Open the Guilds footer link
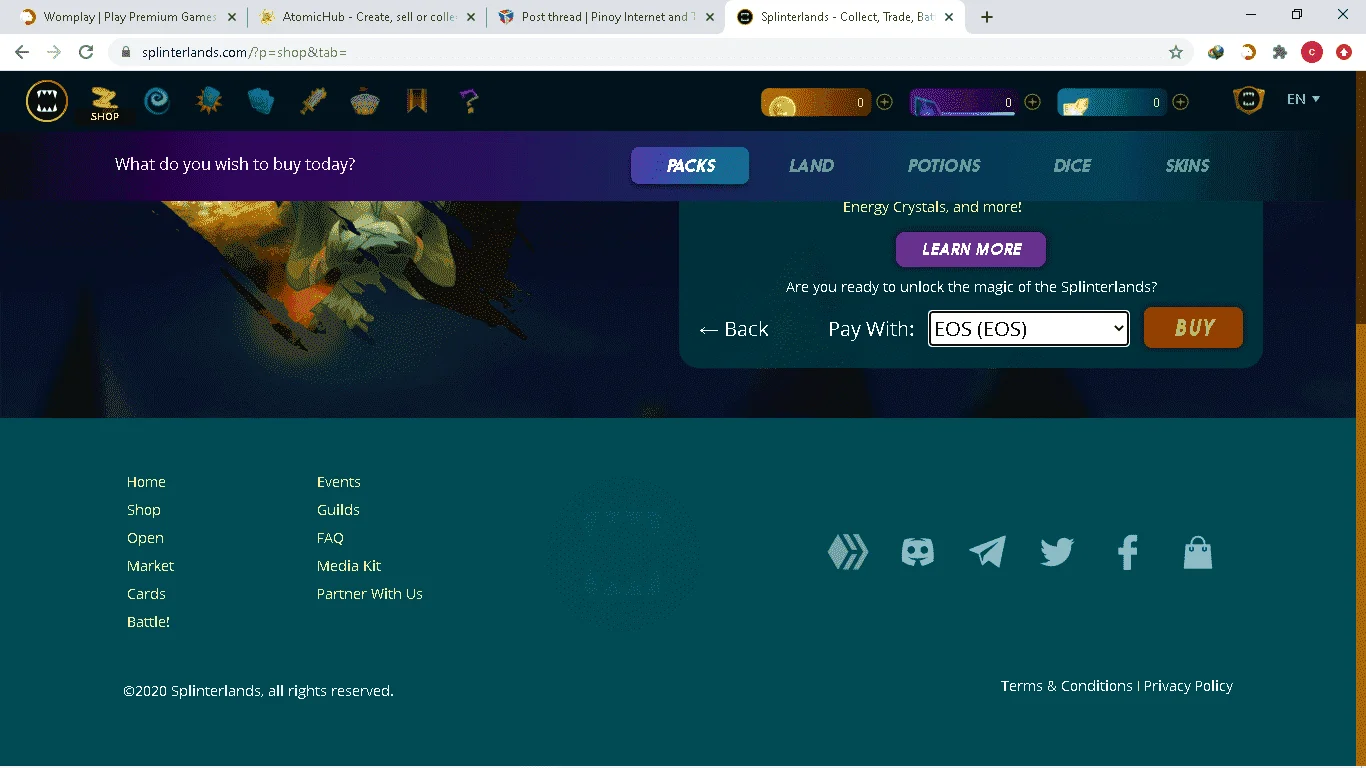The width and height of the screenshot is (1366, 768). [338, 510]
